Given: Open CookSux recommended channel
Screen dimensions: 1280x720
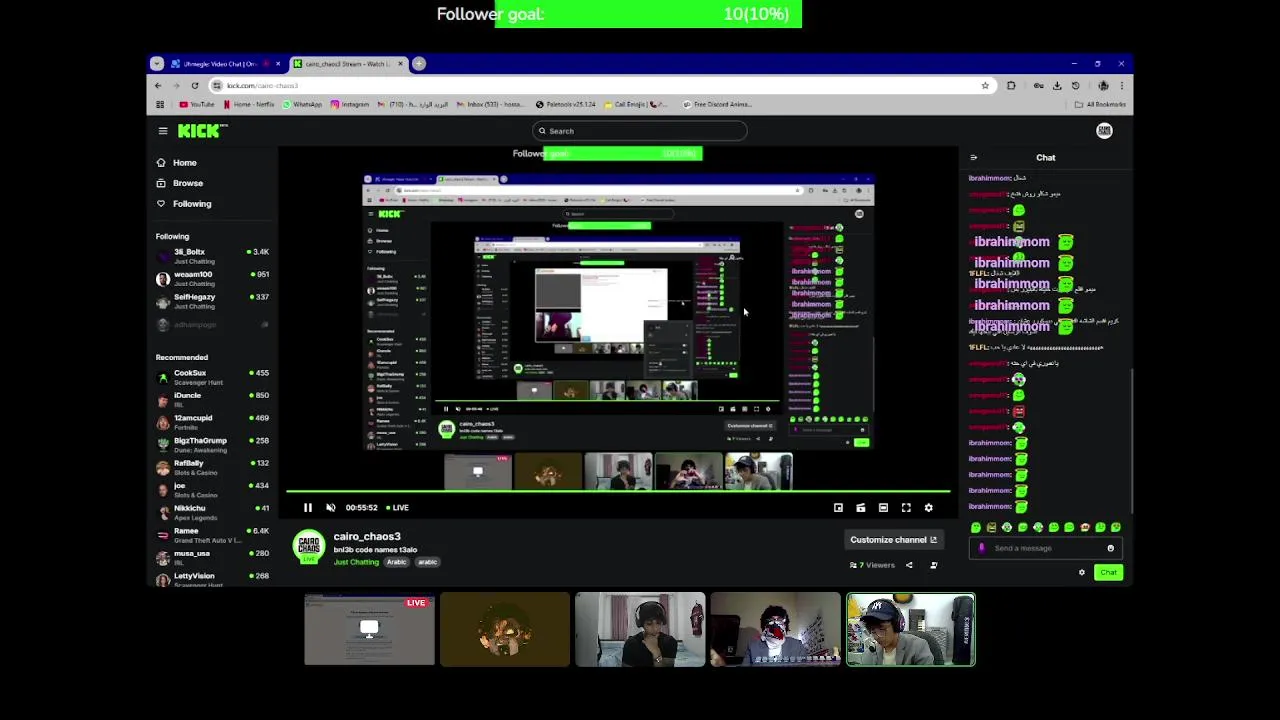Looking at the screenshot, I should click(212, 377).
